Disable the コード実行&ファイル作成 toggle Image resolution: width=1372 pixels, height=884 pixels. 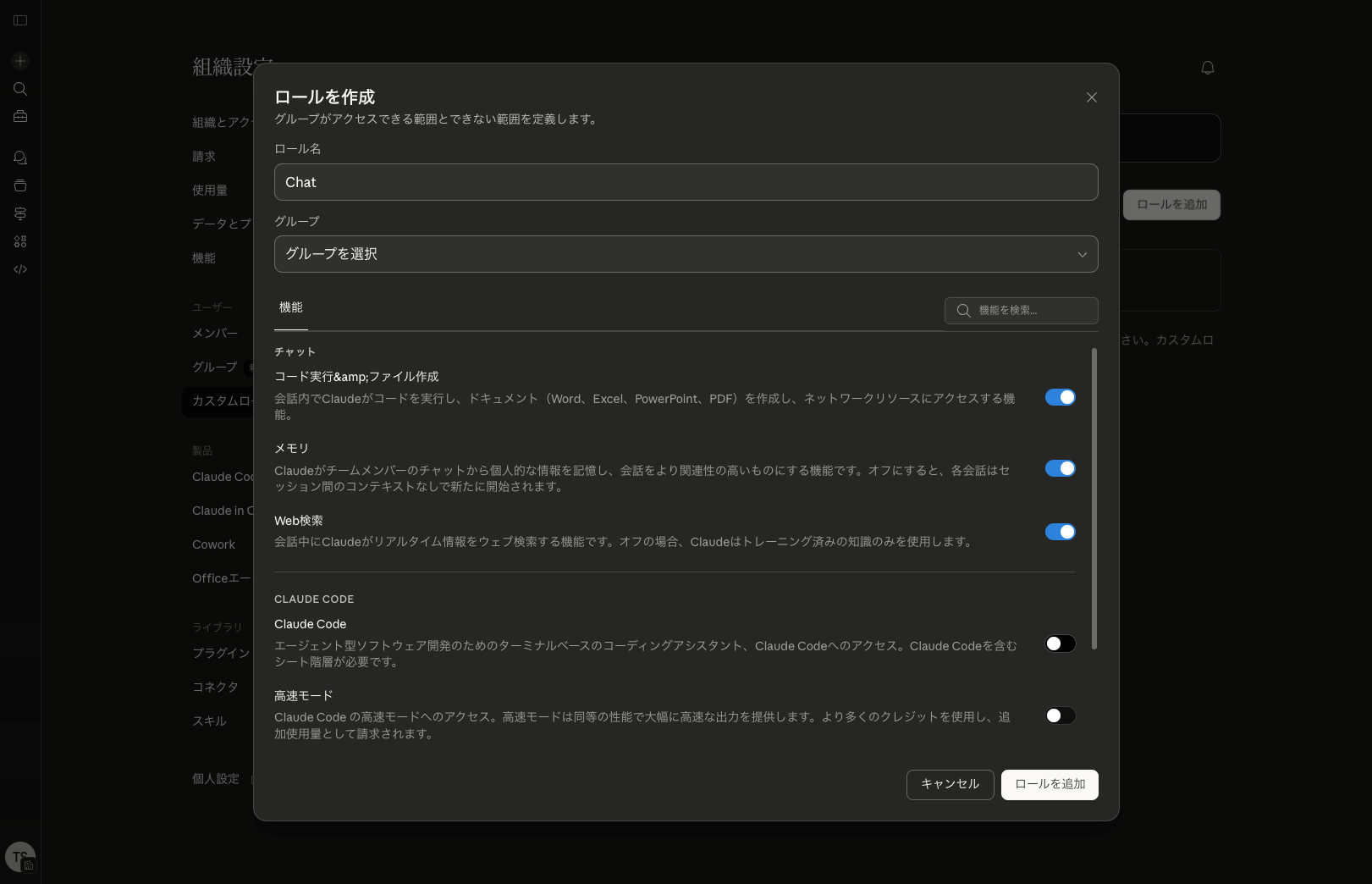click(x=1060, y=396)
